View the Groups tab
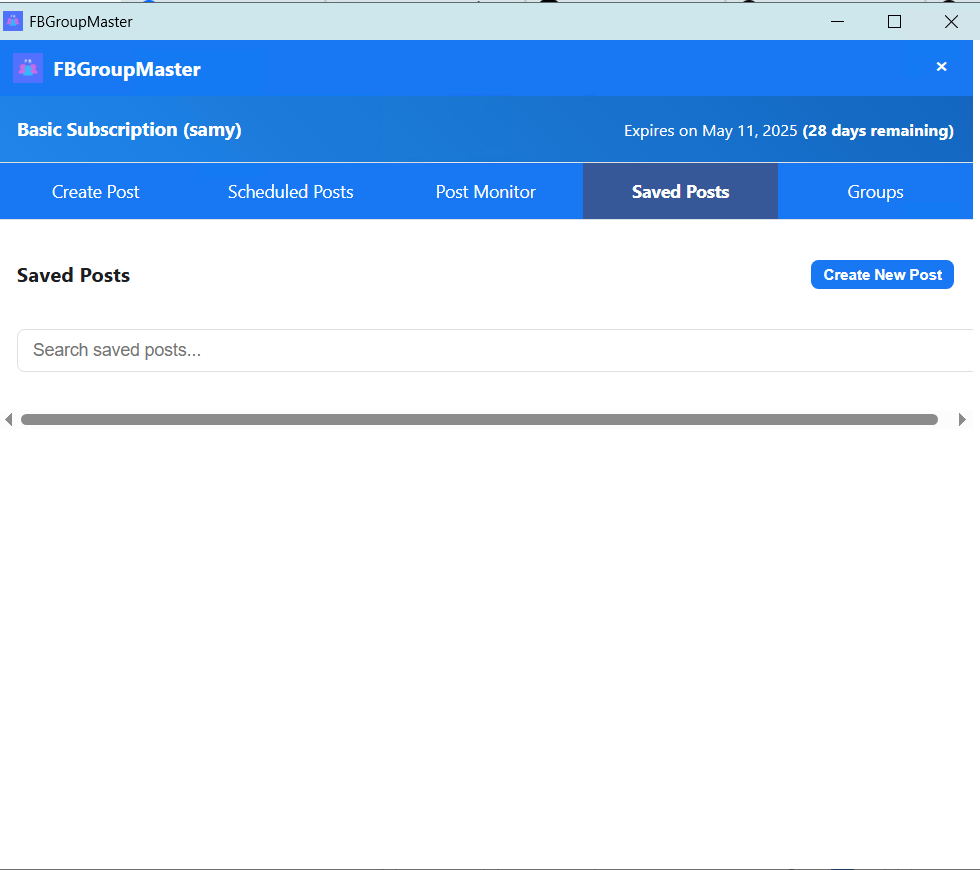The width and height of the screenshot is (980, 870). click(x=875, y=191)
